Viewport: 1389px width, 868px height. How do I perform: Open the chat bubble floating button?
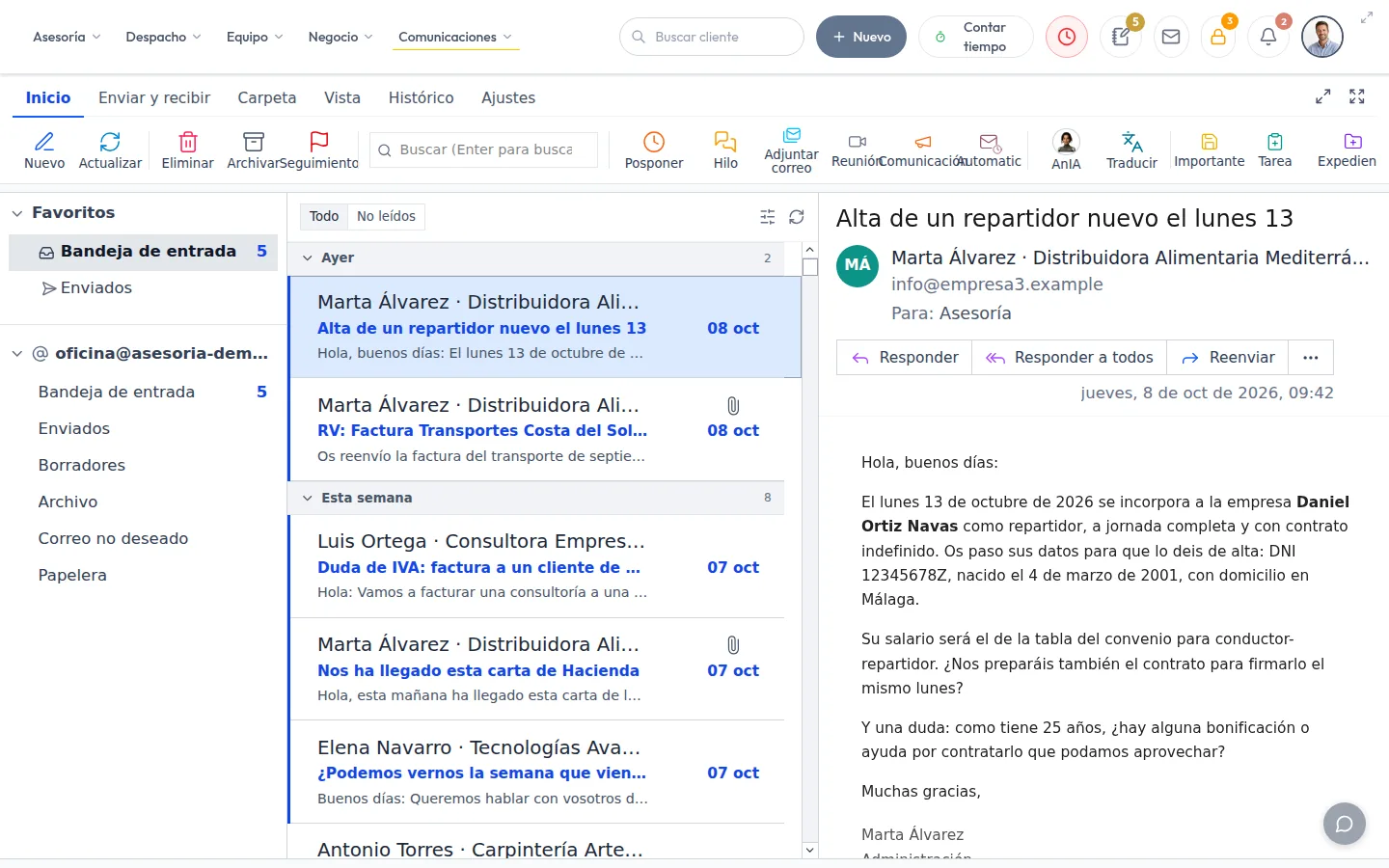1345,824
